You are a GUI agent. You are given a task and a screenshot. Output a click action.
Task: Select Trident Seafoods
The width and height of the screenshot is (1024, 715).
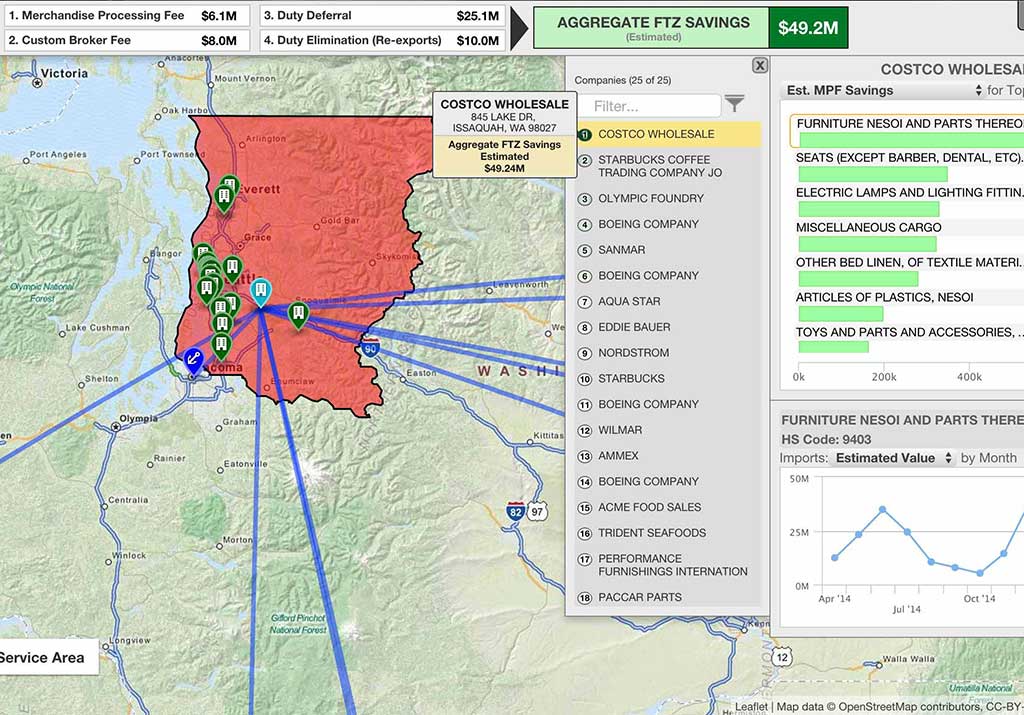(x=669, y=533)
